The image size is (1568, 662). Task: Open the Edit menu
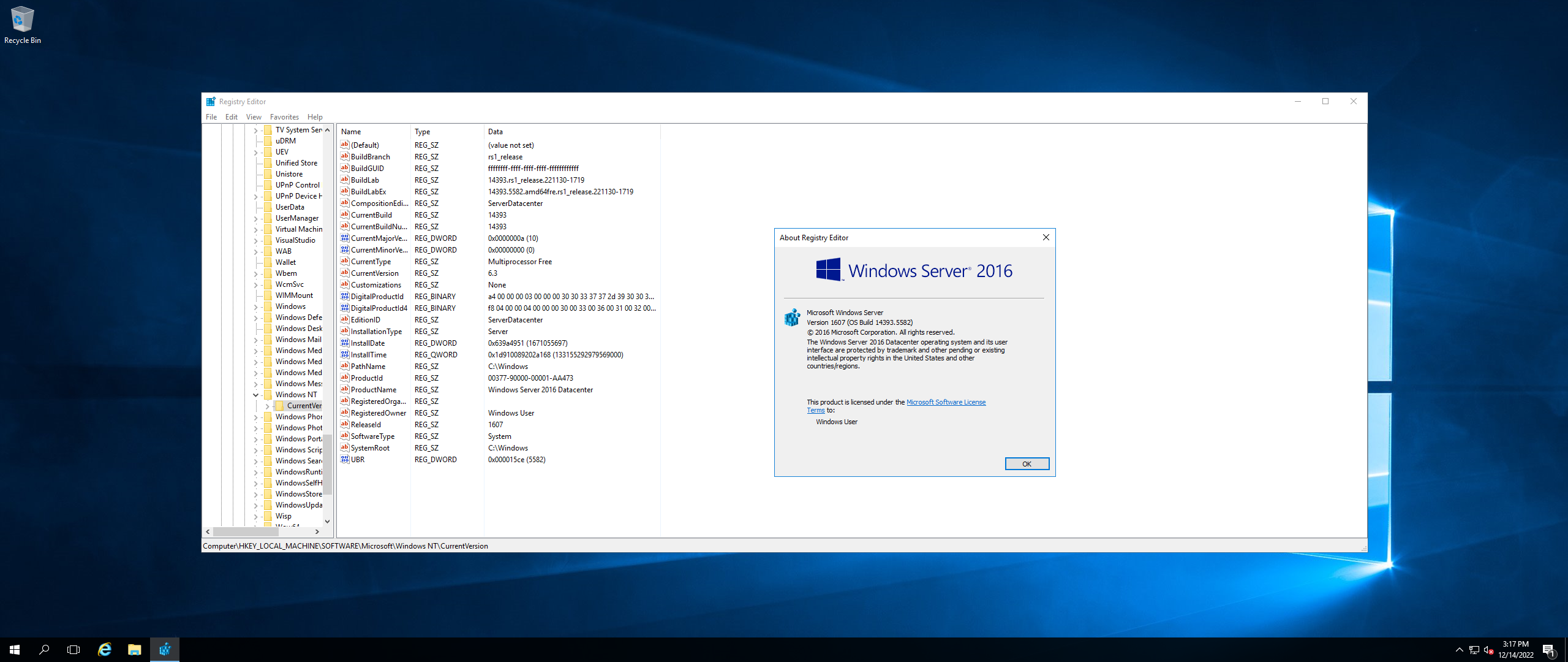pos(232,117)
